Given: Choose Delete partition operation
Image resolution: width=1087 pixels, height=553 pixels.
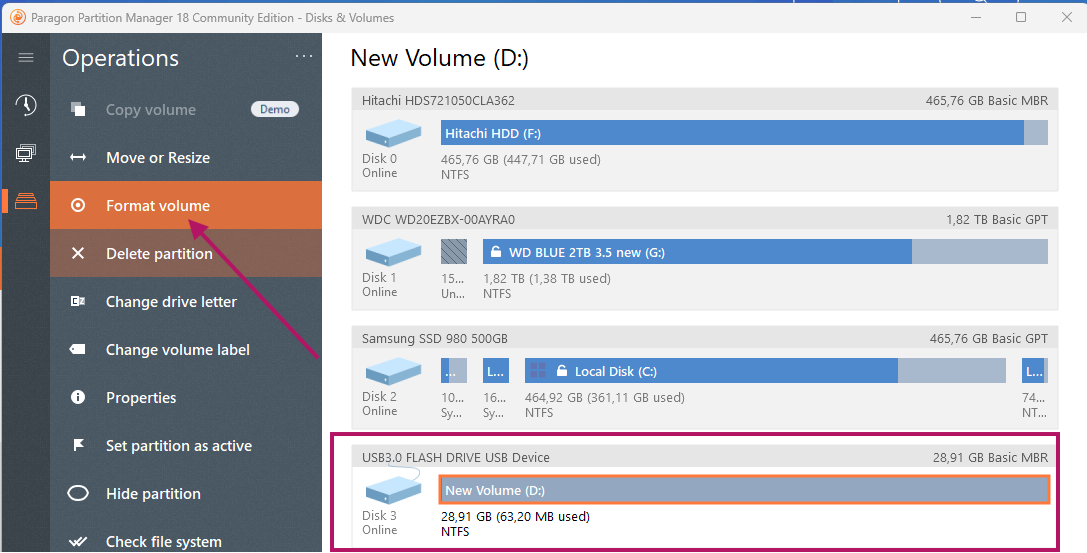Looking at the screenshot, I should click(186, 254).
